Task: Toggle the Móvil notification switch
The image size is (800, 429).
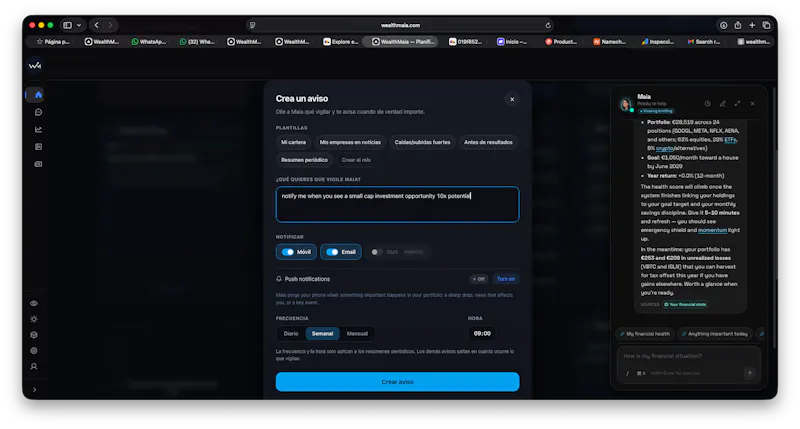Action: (288, 252)
